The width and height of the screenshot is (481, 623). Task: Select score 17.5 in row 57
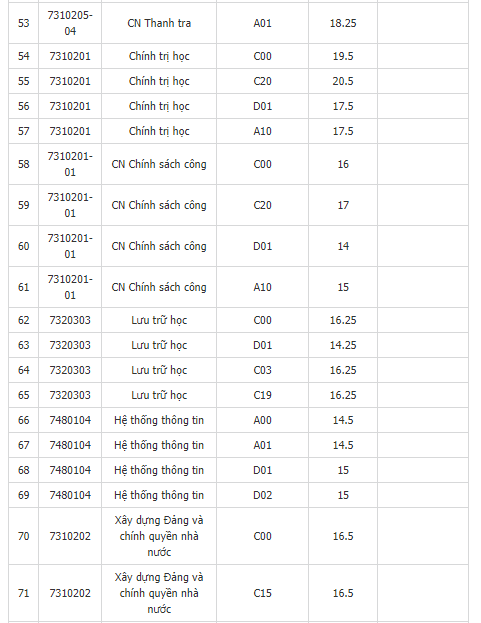[343, 131]
